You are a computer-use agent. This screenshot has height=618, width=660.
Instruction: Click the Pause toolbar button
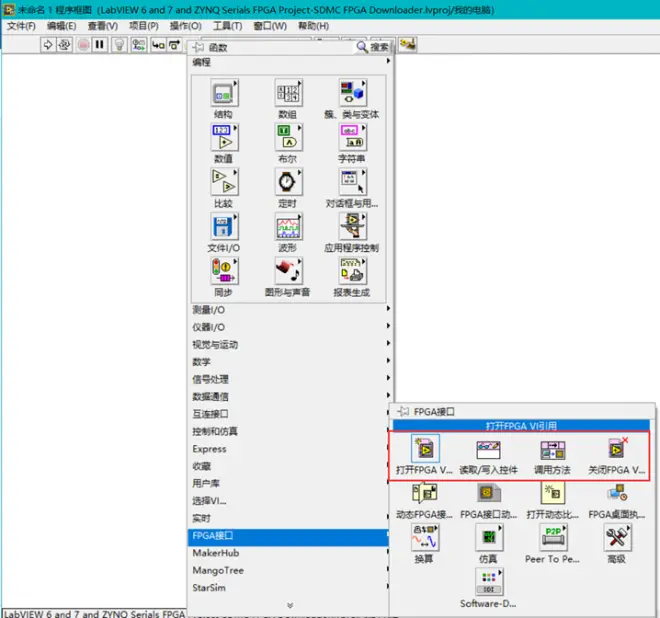[100, 45]
